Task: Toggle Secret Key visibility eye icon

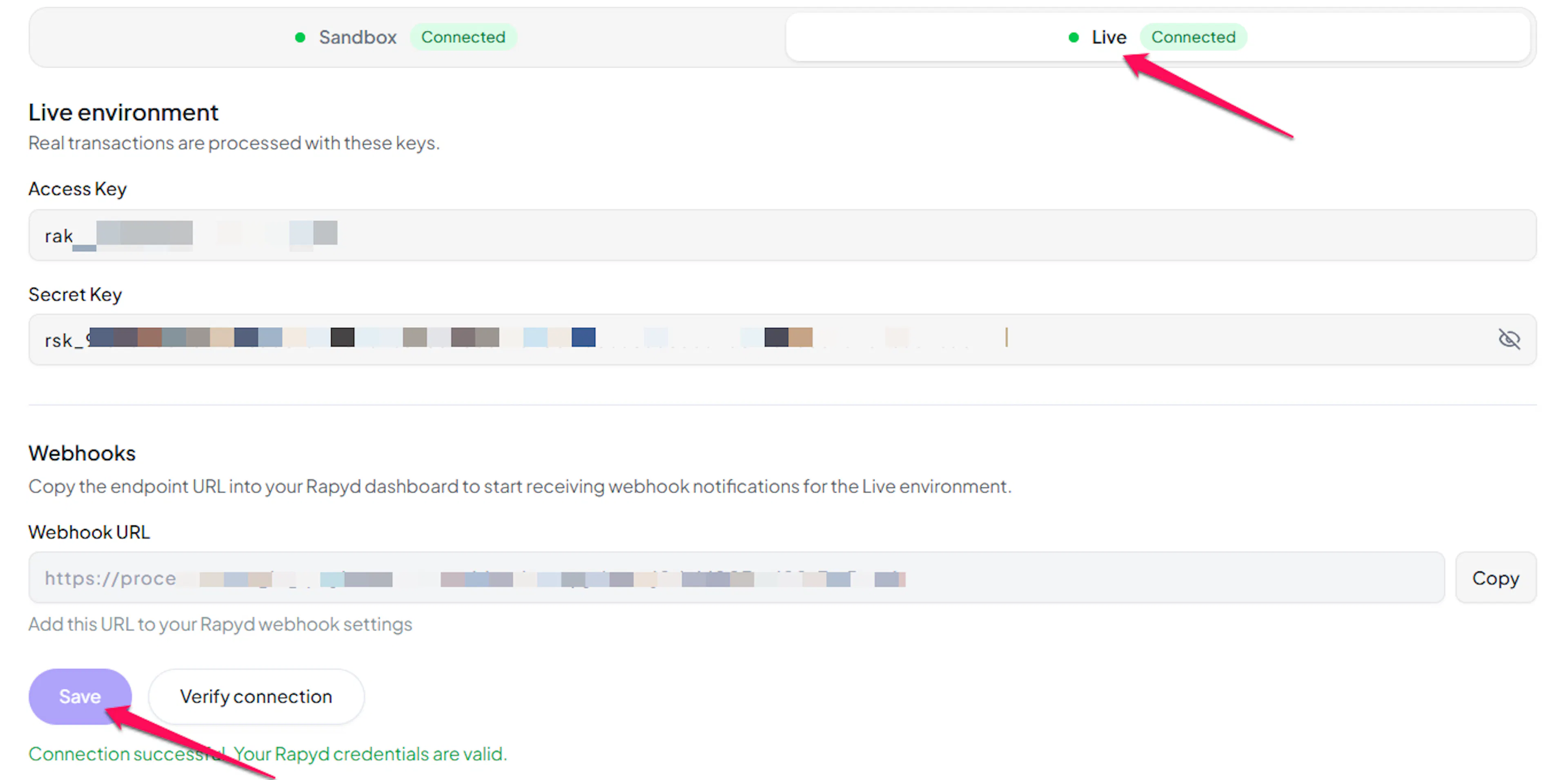Action: pos(1509,339)
